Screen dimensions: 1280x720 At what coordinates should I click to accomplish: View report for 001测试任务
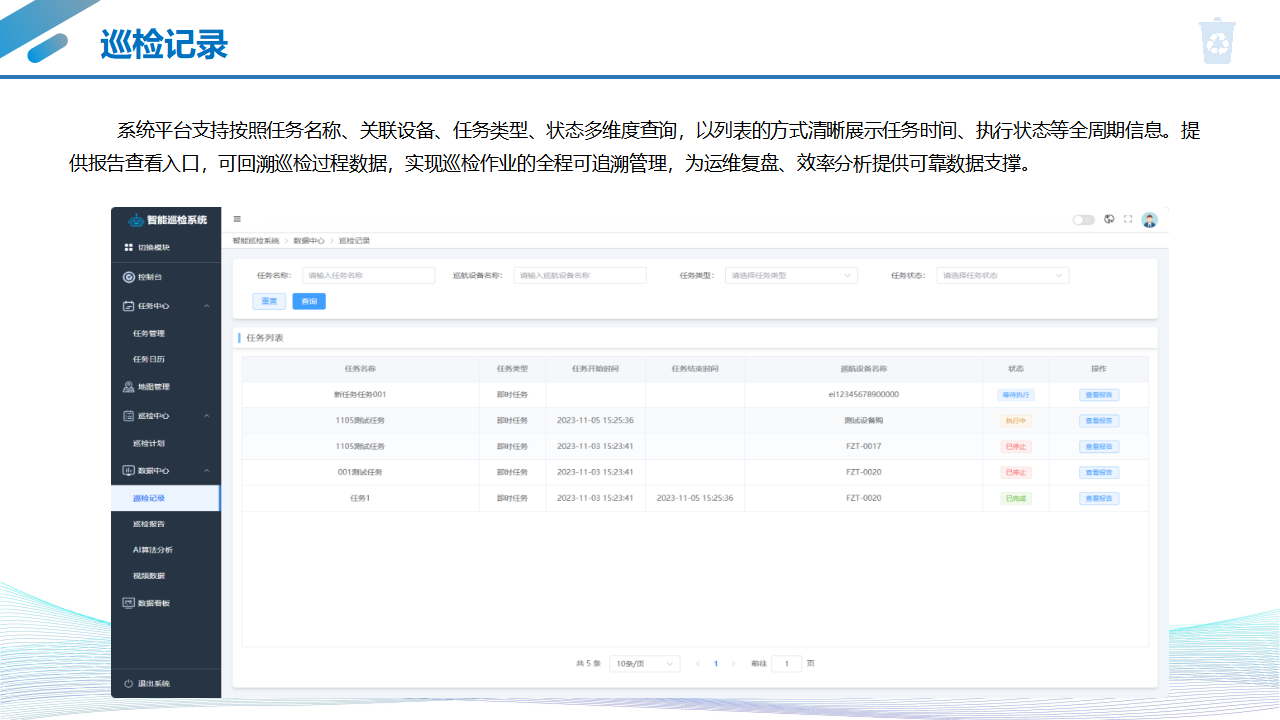(1099, 472)
